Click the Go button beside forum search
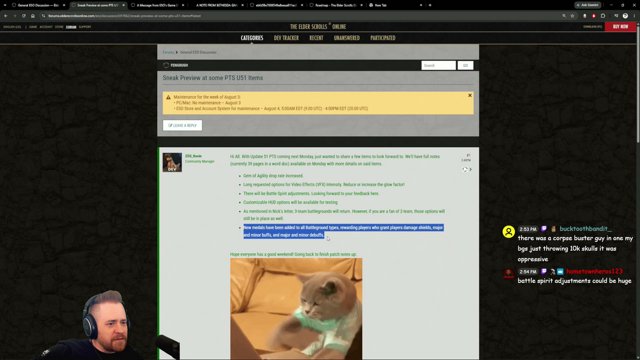This screenshot has width=640, height=360. click(x=465, y=65)
